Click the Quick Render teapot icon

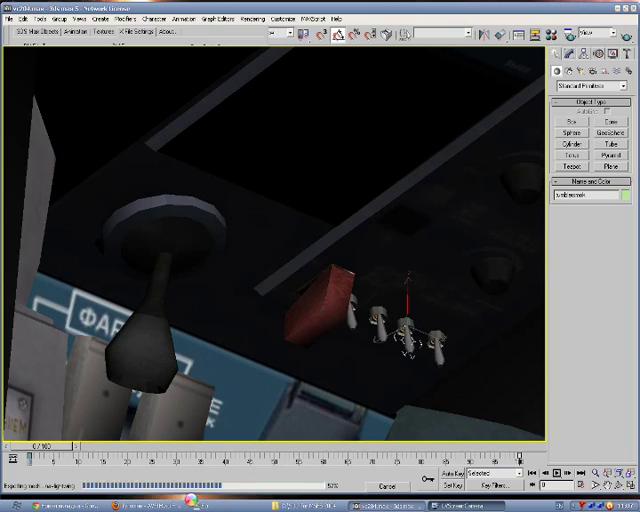pos(627,36)
